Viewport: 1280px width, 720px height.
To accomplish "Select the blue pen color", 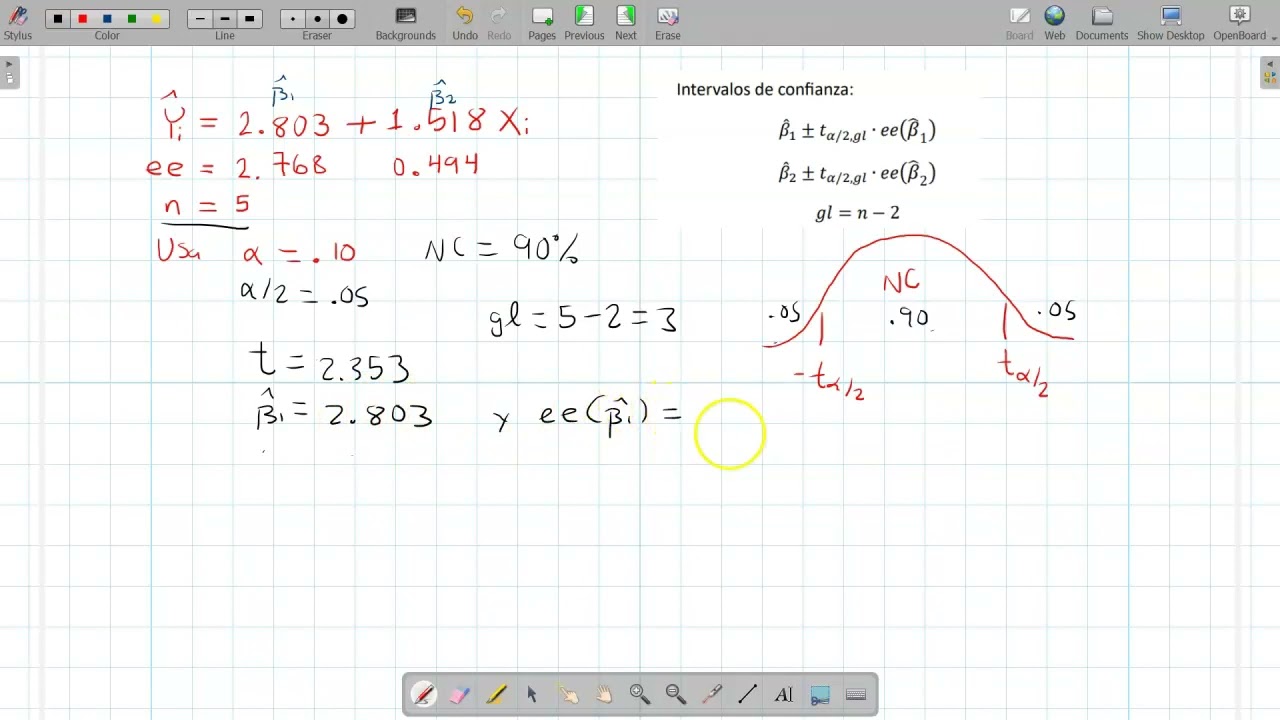I will pos(107,19).
